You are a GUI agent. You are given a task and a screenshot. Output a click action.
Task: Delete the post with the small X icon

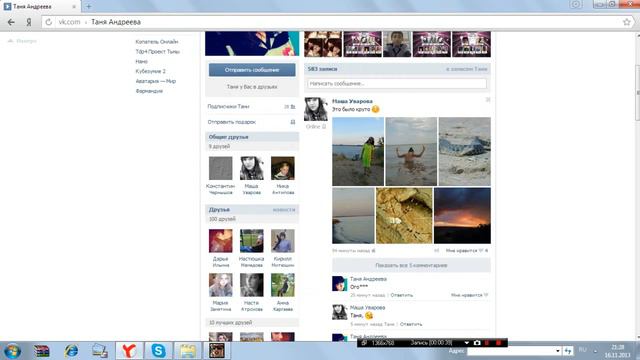(x=488, y=100)
